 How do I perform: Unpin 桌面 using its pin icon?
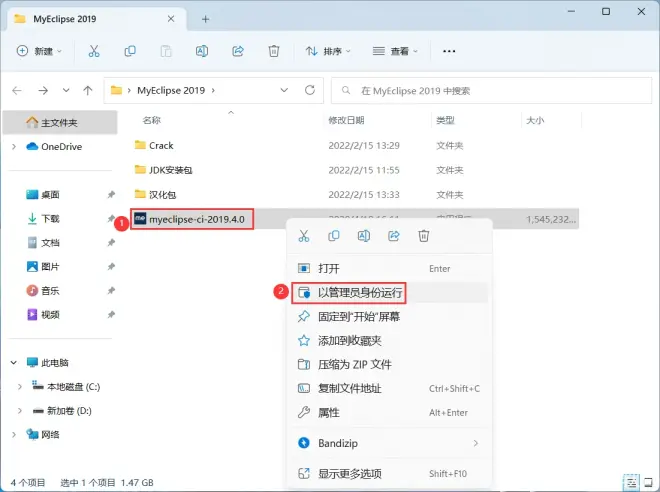(x=111, y=194)
